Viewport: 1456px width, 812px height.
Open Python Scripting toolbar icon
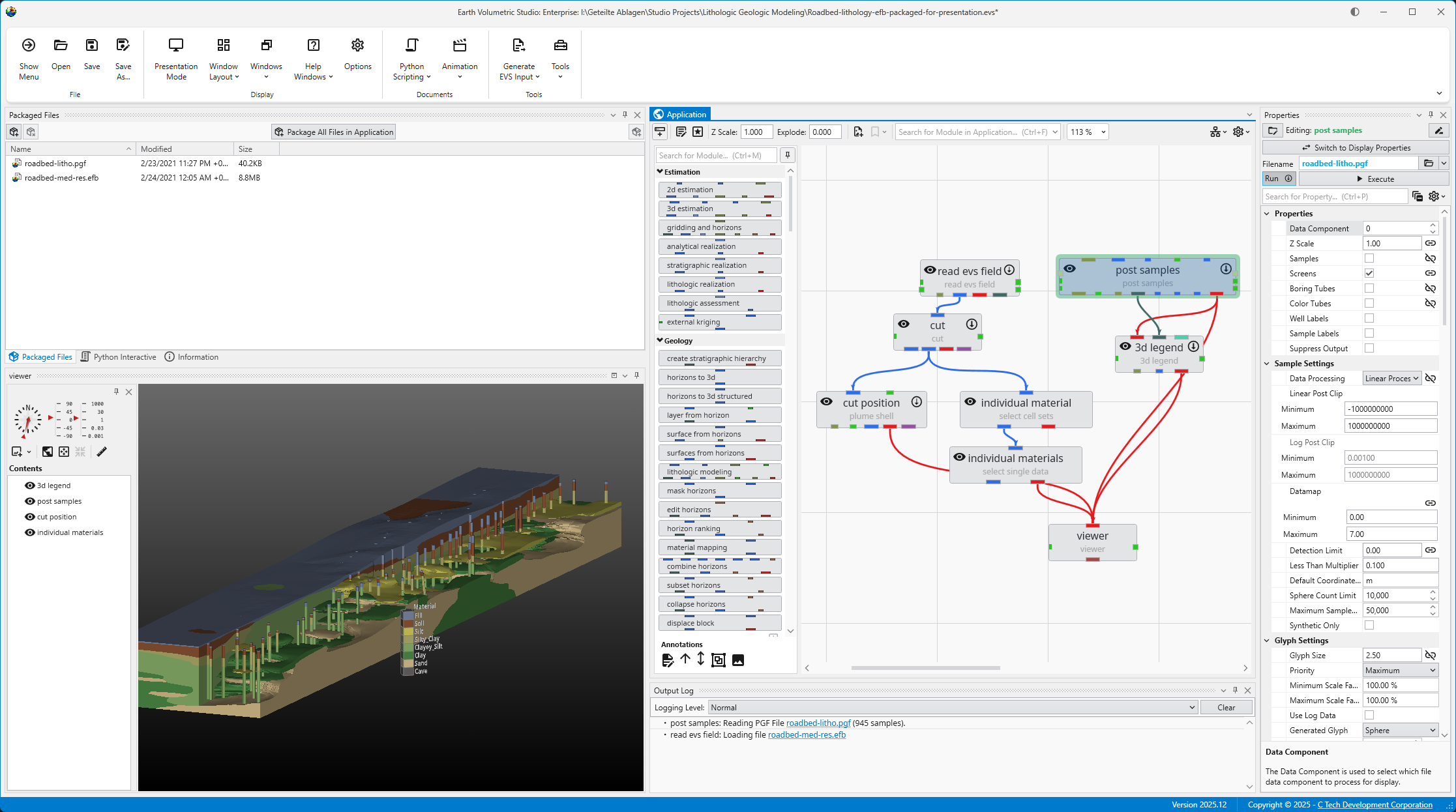[x=411, y=46]
